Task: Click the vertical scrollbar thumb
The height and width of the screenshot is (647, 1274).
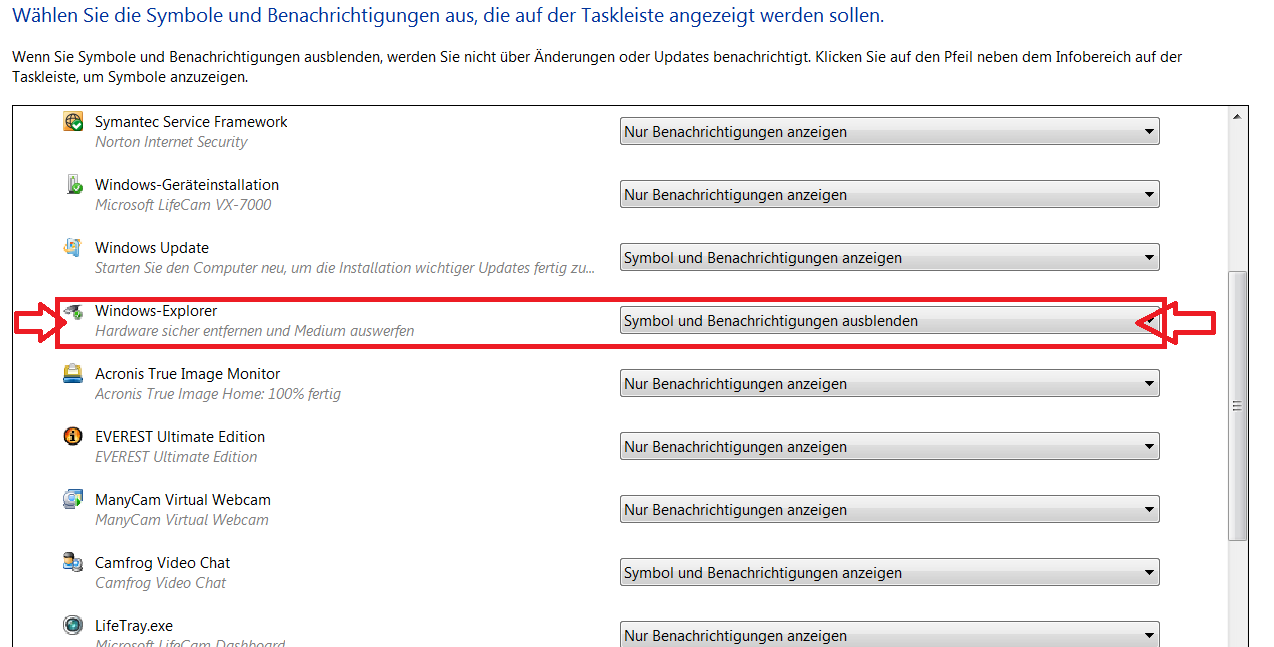Action: click(x=1238, y=406)
